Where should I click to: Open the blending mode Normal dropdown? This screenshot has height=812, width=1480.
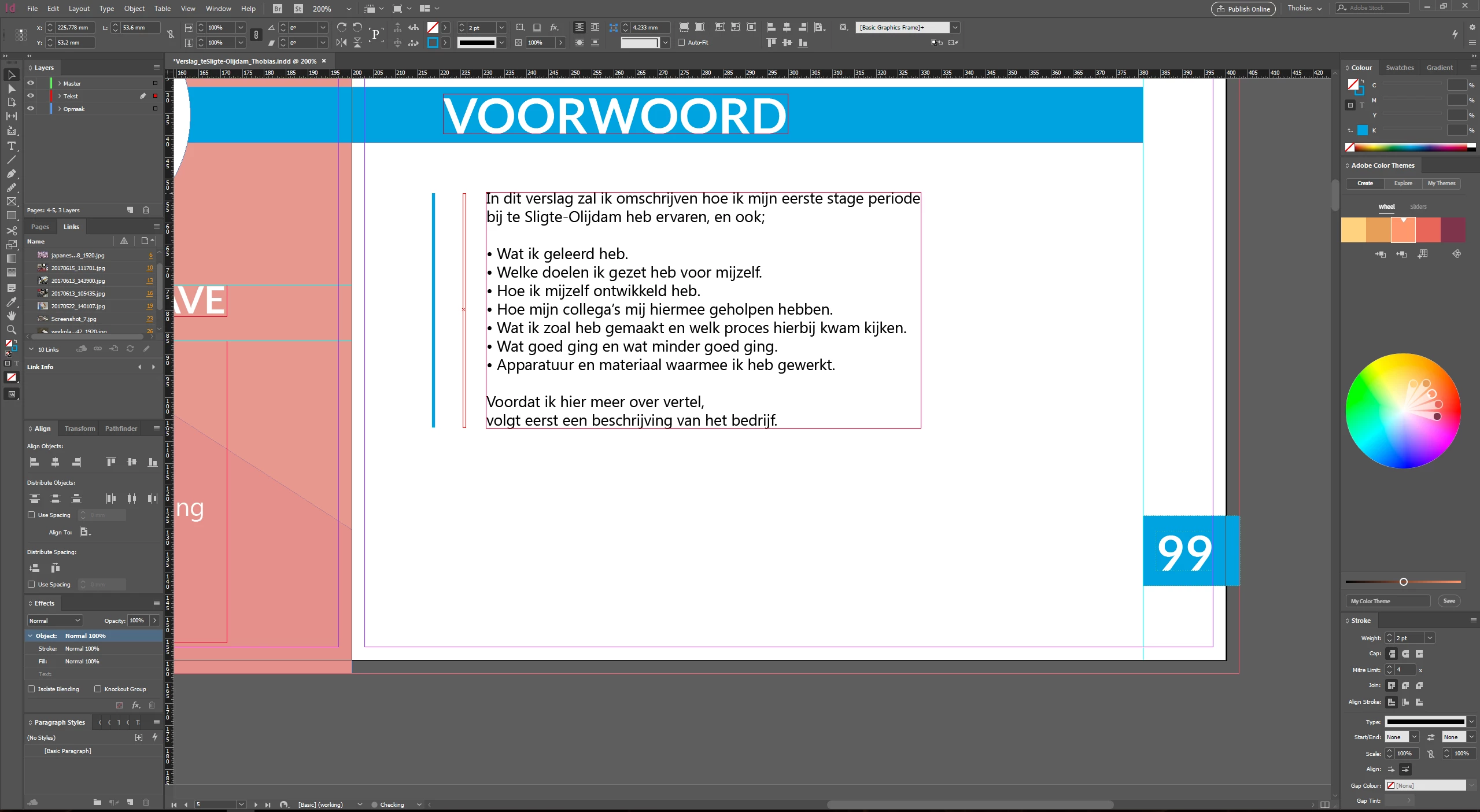click(55, 621)
